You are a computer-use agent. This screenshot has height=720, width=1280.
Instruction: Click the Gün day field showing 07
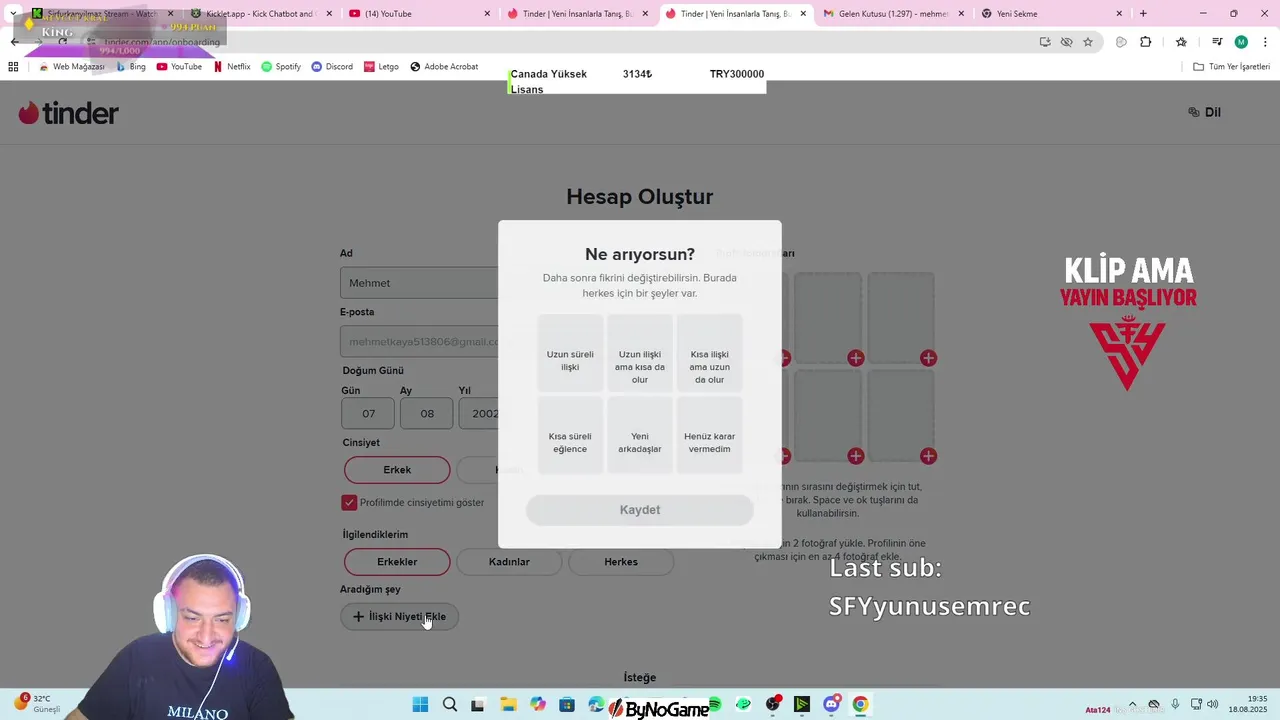point(368,413)
